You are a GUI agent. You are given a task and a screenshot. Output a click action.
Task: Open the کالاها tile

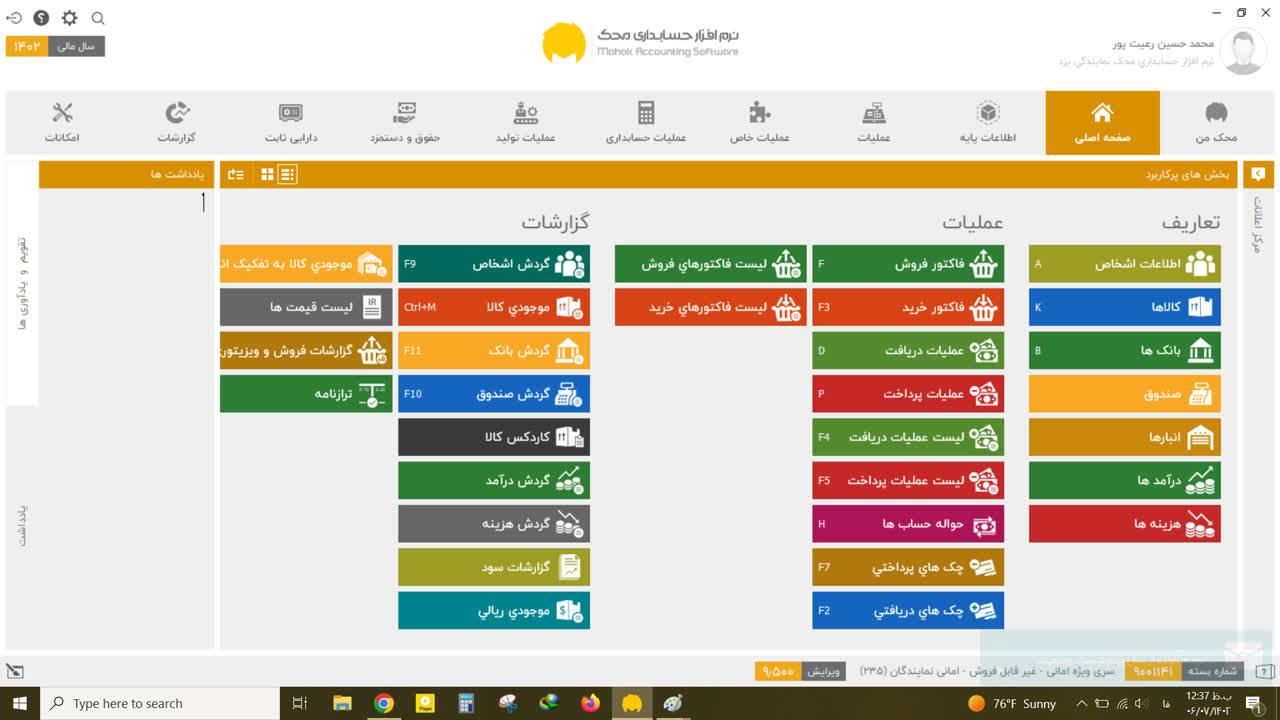click(x=1125, y=307)
